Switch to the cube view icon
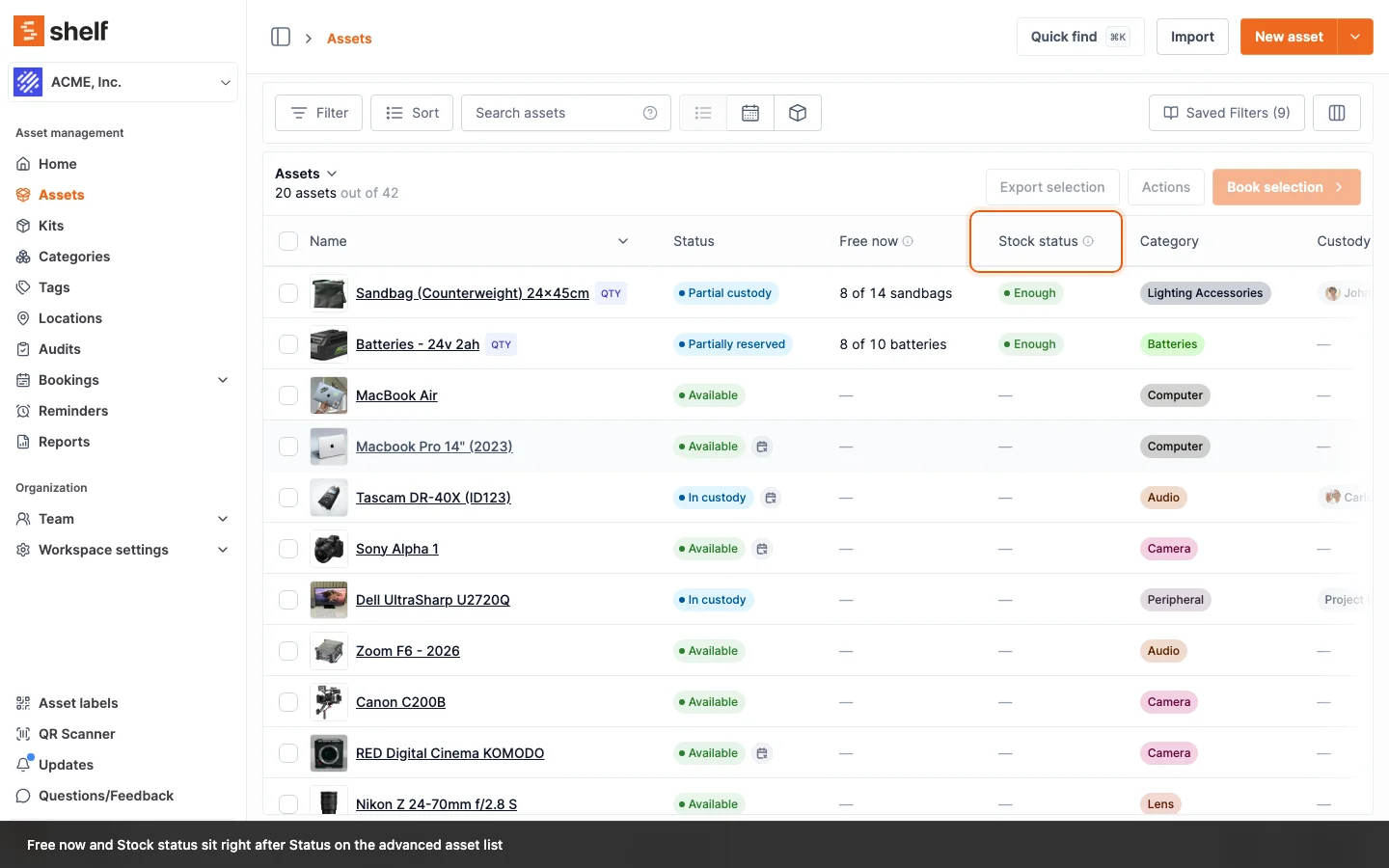 pos(798,113)
